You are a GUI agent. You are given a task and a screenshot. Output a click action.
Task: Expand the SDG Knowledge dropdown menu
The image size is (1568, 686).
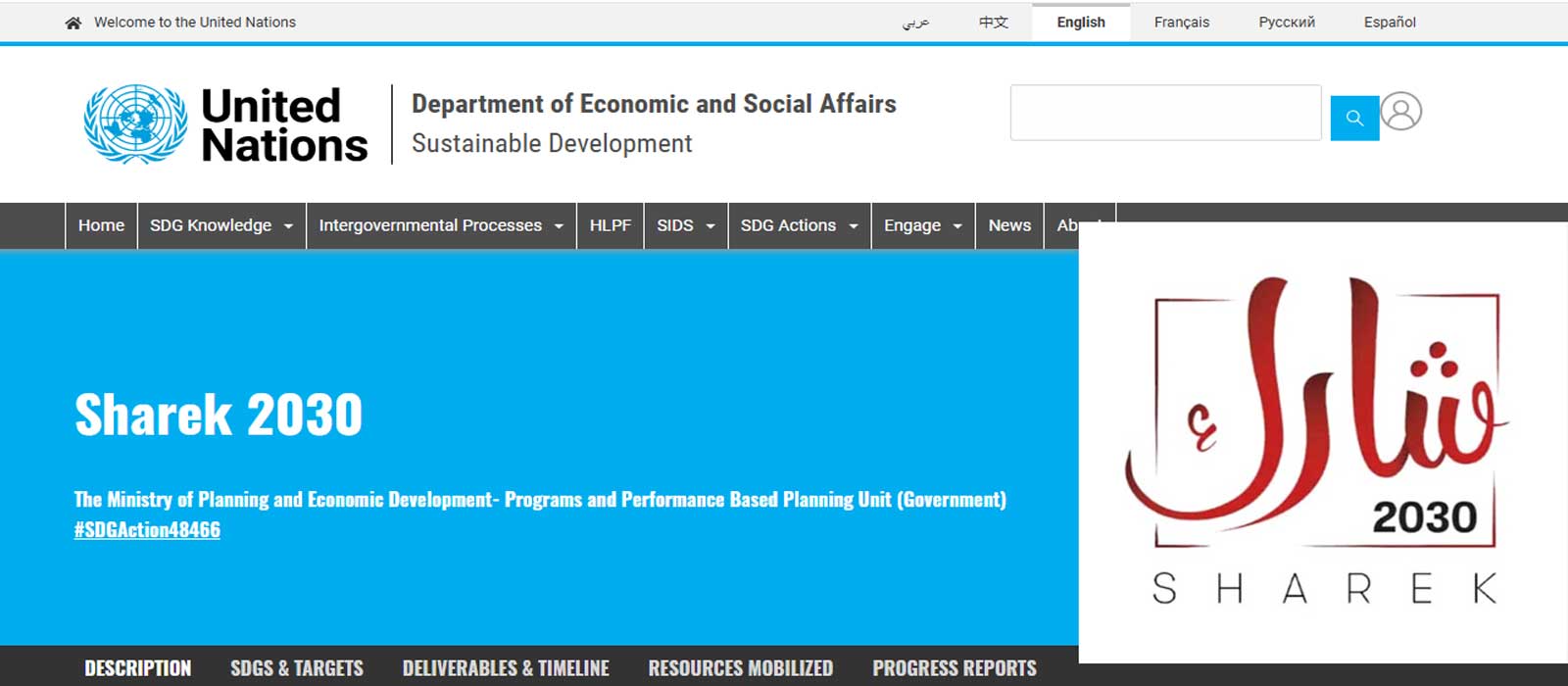coord(221,225)
